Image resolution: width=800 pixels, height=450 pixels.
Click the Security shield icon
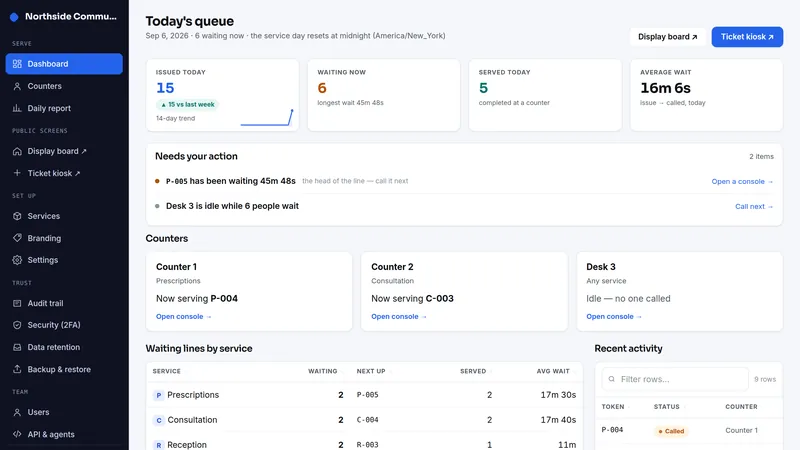pos(17,325)
